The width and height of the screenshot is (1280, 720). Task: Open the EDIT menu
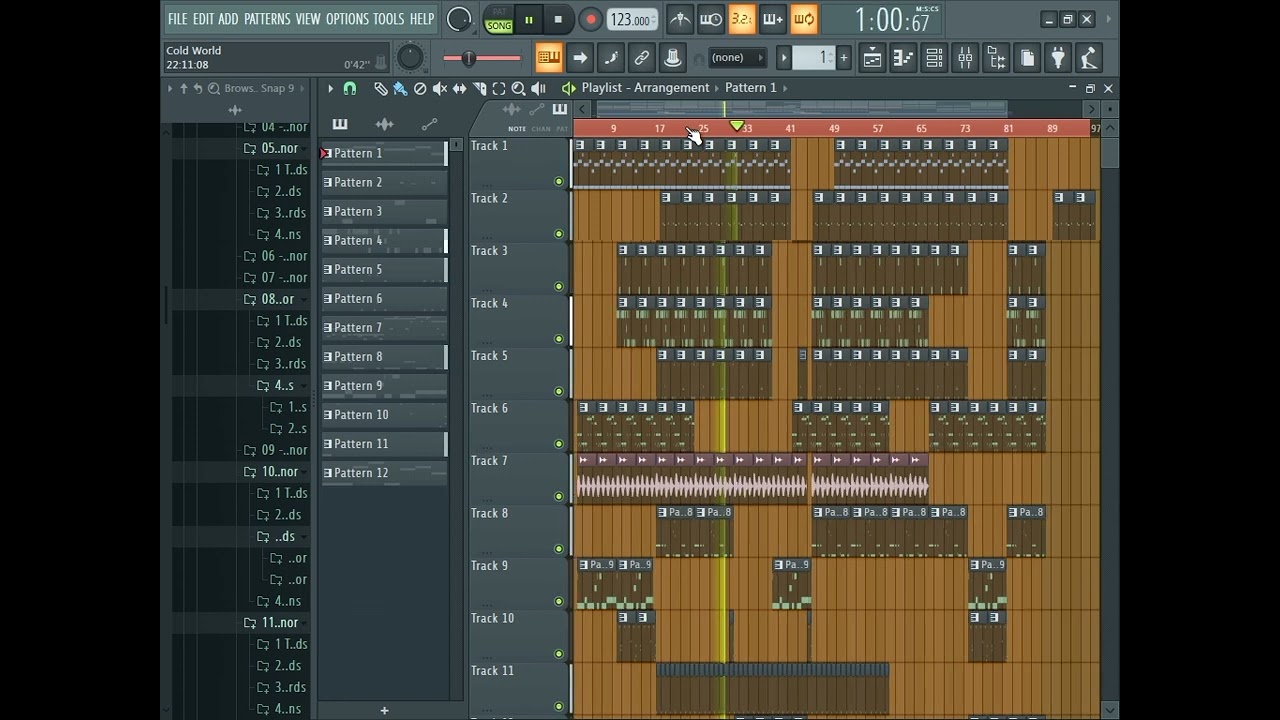tap(203, 19)
